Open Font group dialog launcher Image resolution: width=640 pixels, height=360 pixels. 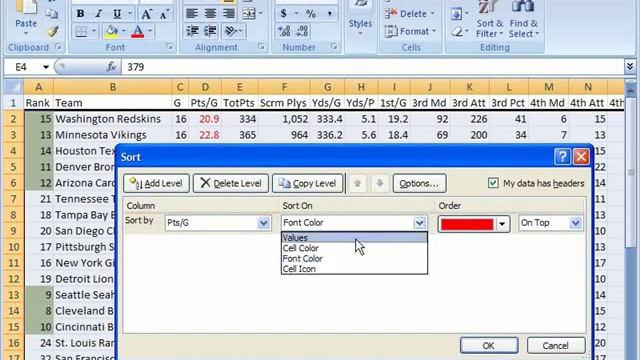[169, 47]
